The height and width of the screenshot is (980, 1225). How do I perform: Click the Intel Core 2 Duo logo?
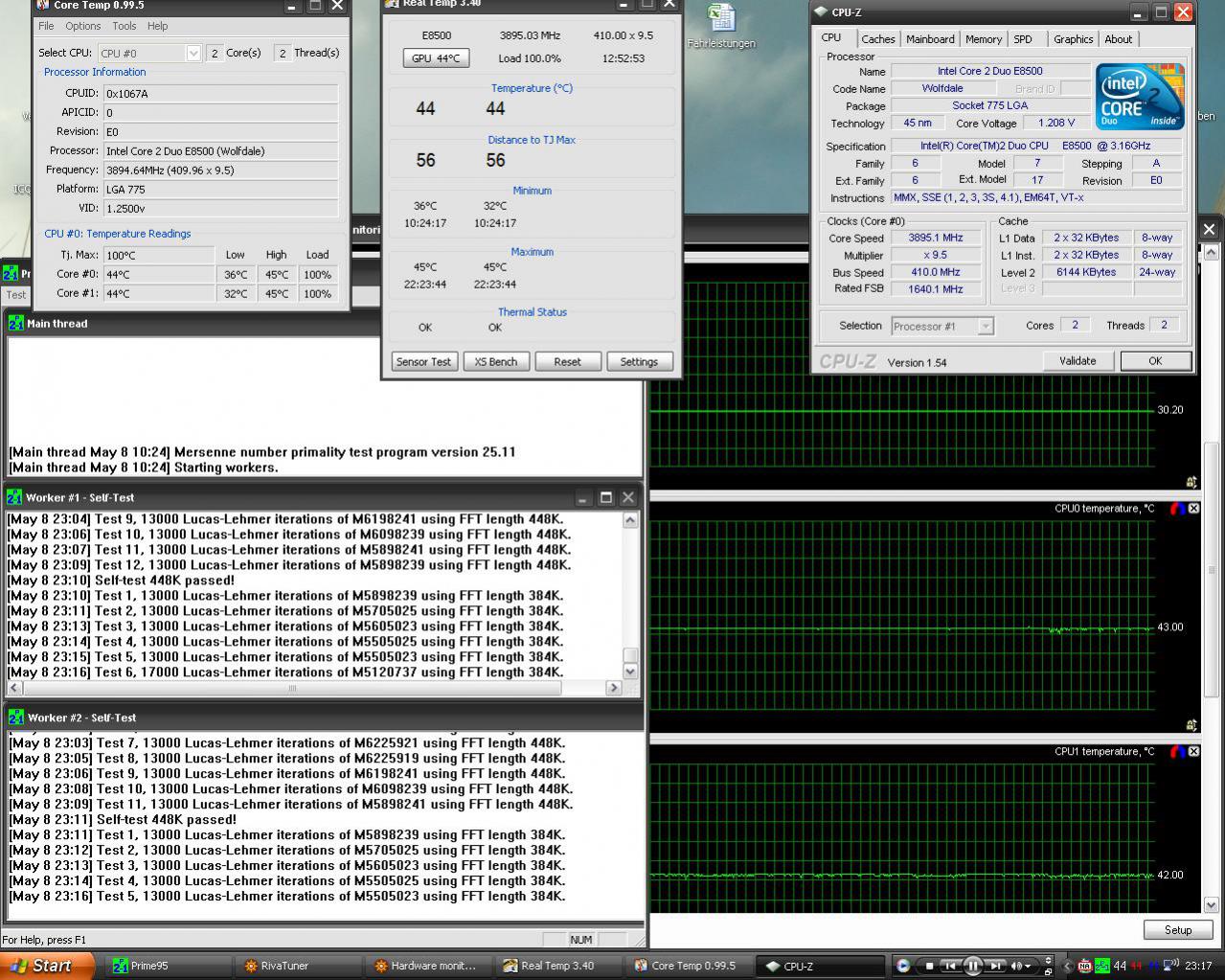[x=1140, y=97]
